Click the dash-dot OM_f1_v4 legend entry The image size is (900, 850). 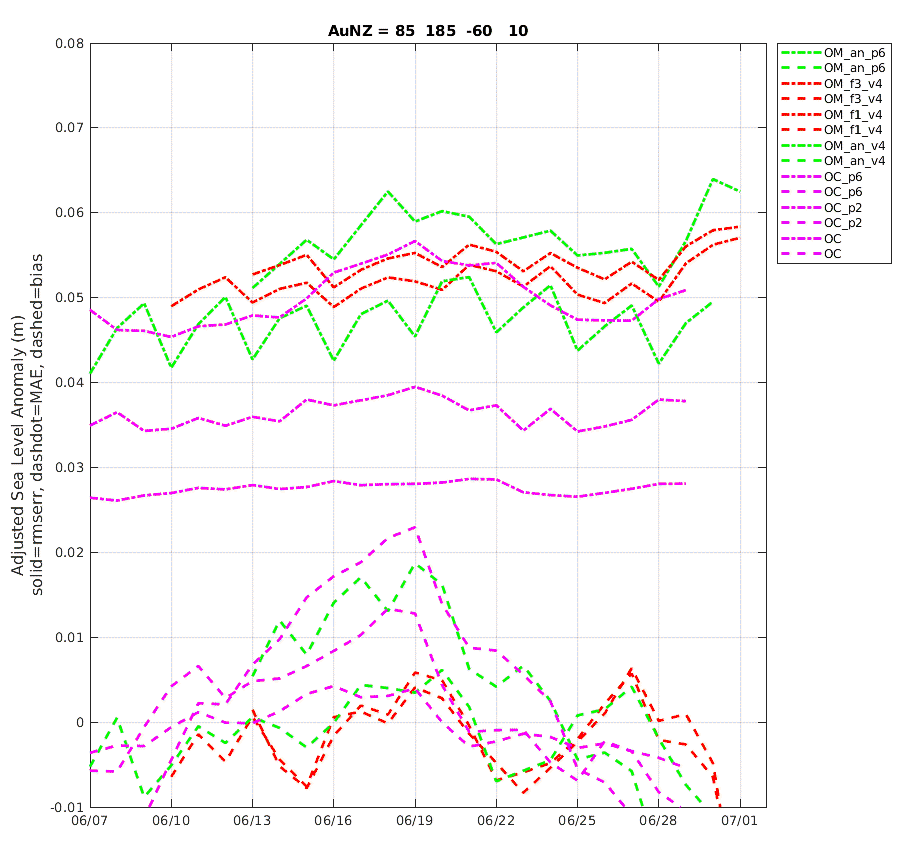(x=832, y=115)
